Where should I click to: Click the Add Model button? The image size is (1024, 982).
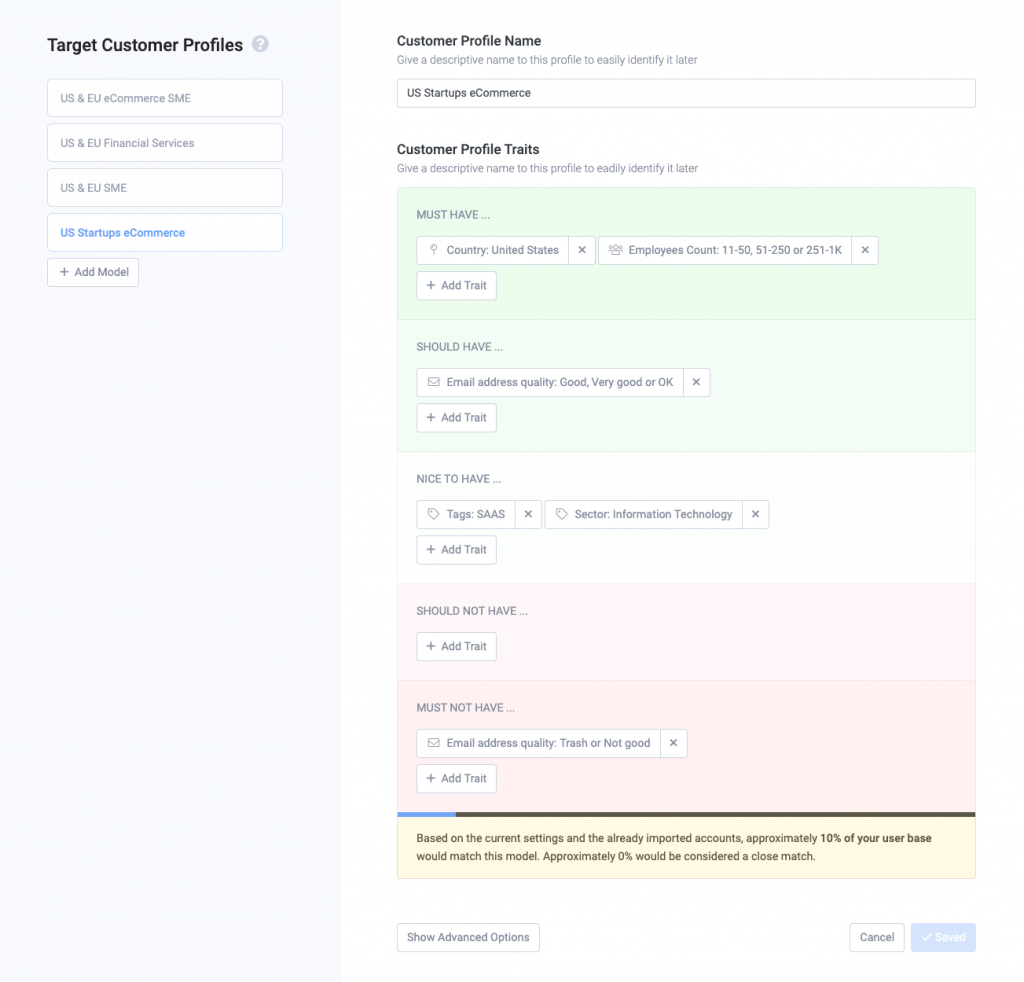click(x=93, y=272)
